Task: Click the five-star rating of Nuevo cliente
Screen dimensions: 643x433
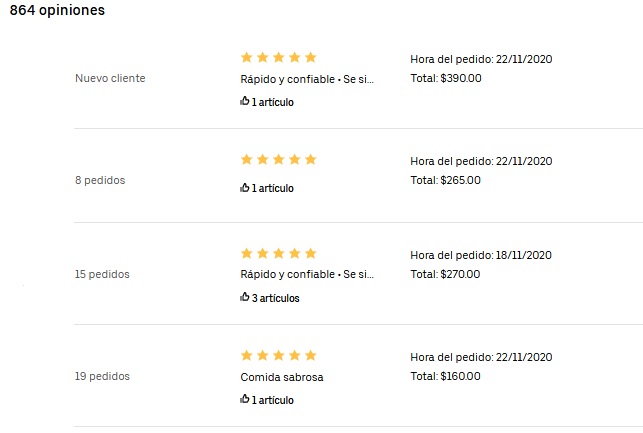Action: (x=278, y=57)
